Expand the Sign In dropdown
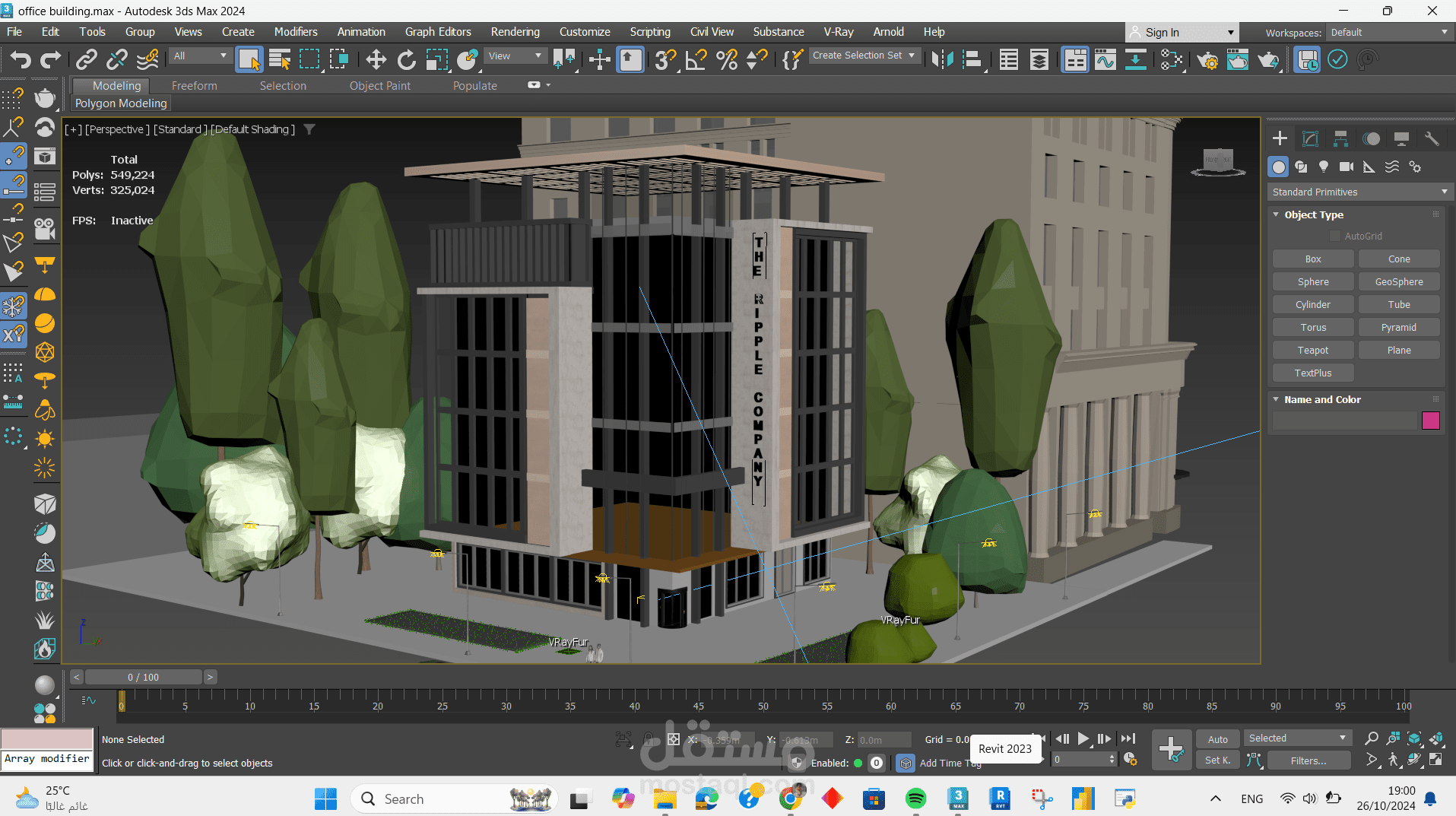Screen dimensions: 1456x816 click(1182, 32)
